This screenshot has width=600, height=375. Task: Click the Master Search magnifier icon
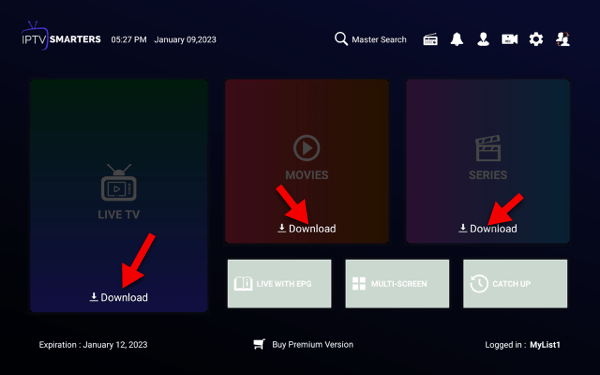click(x=341, y=39)
